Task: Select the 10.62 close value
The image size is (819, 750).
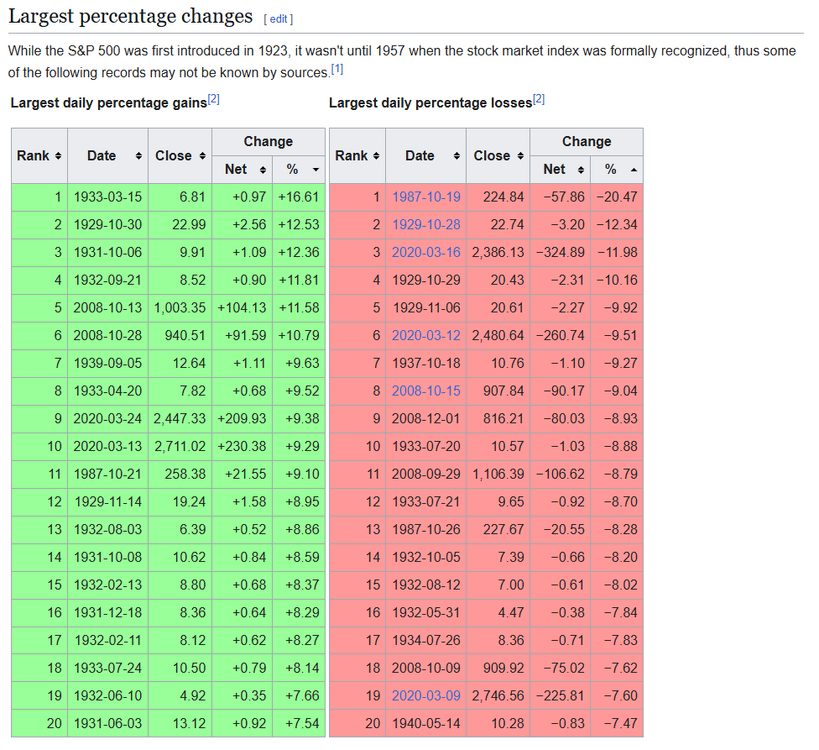Action: 180,557
